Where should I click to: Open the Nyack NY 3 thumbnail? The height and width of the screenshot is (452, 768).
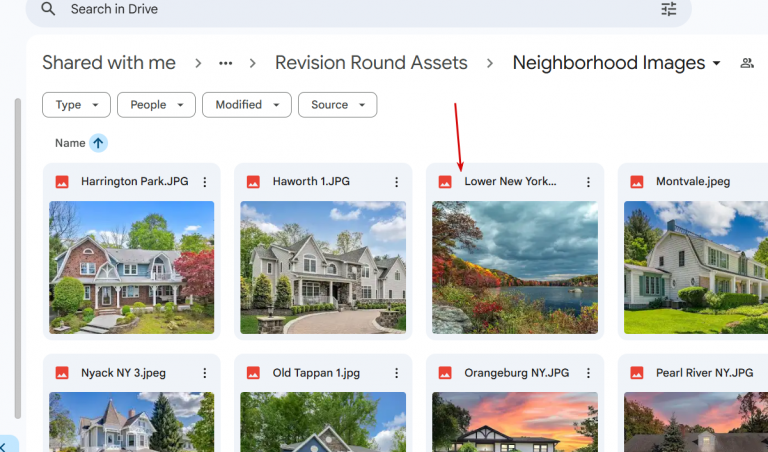pos(132,422)
